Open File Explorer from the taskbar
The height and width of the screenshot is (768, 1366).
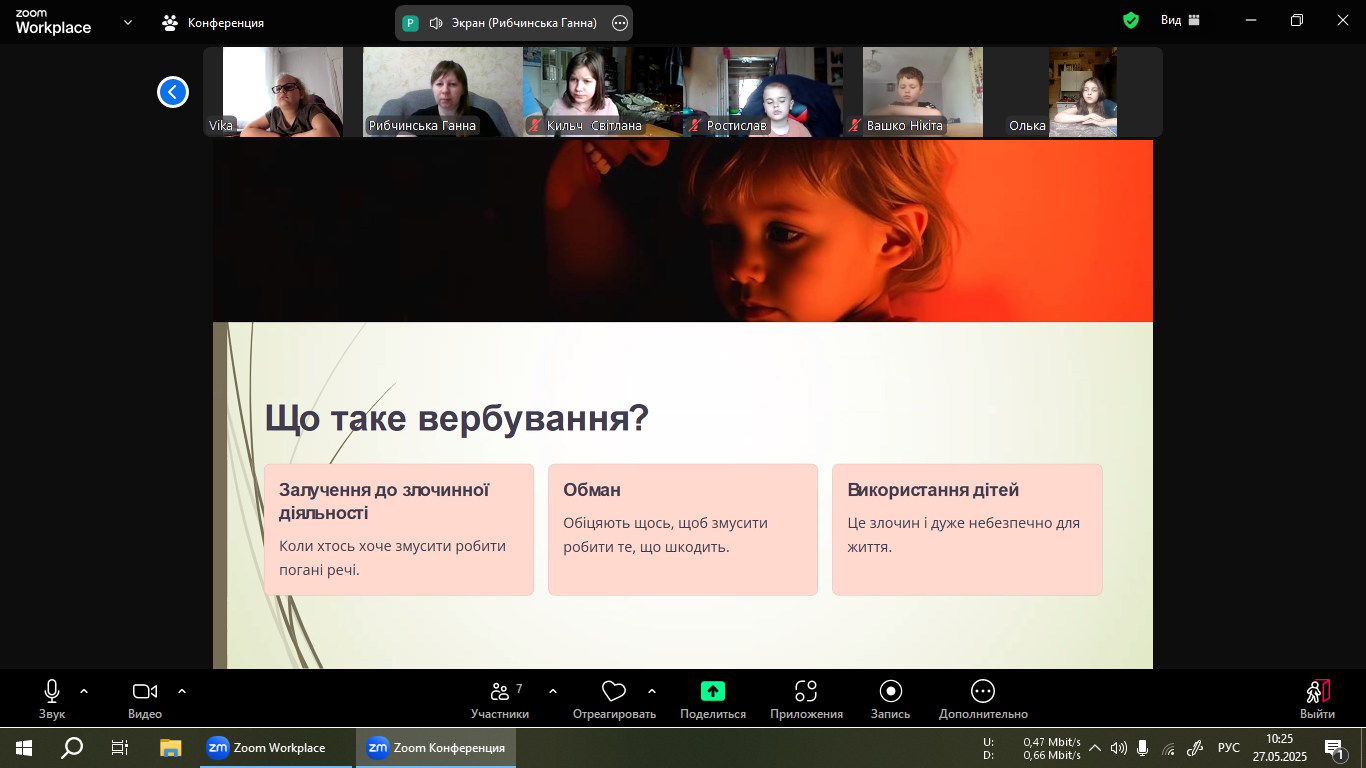[171, 748]
